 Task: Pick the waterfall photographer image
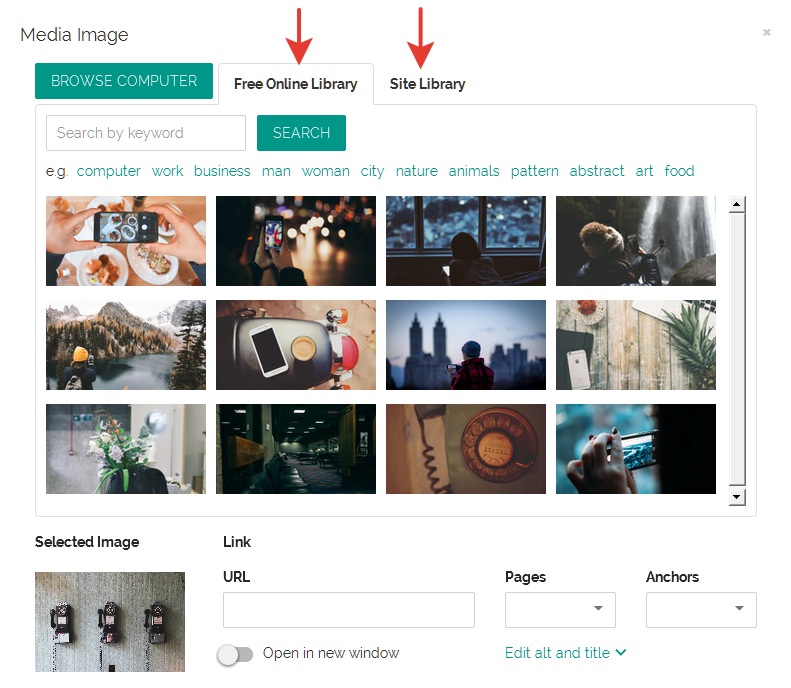pos(635,241)
